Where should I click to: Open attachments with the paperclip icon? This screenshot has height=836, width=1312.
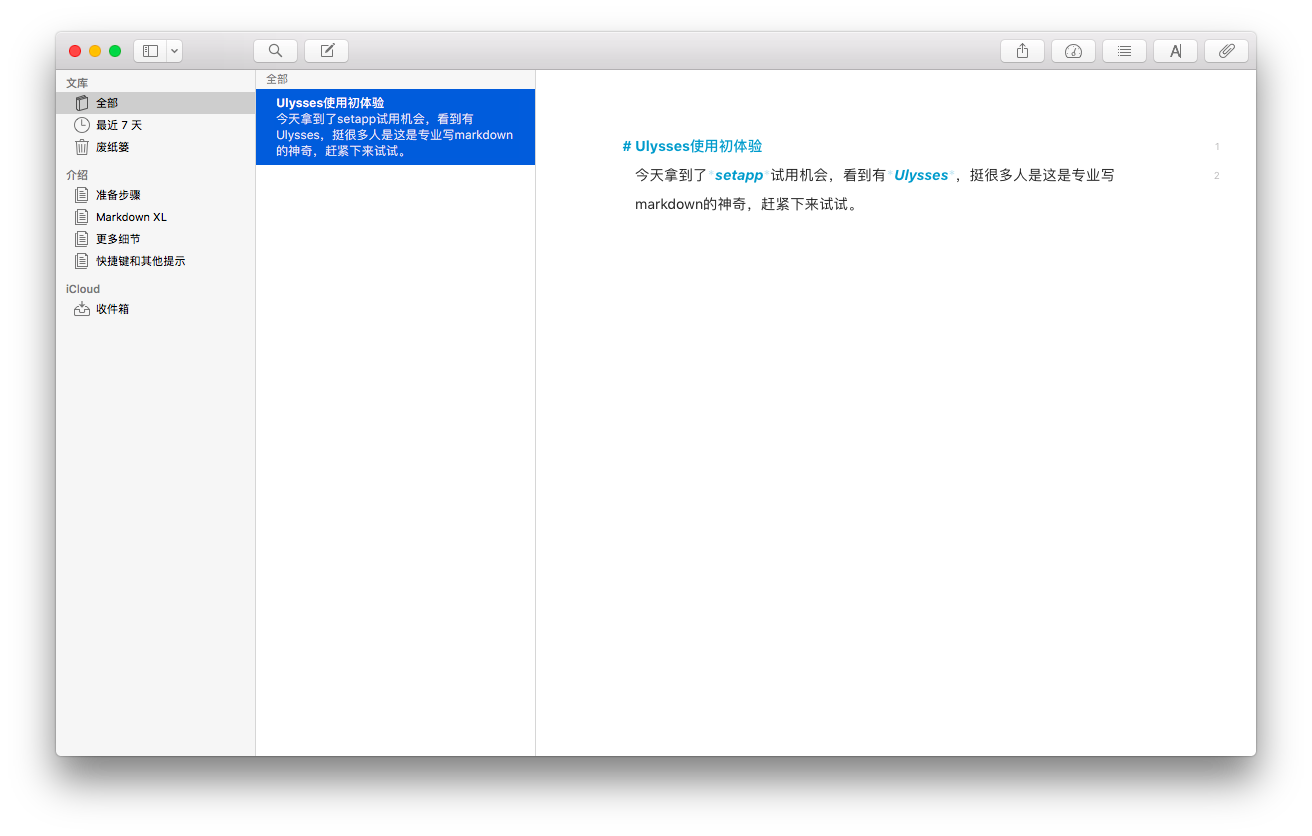[1226, 50]
